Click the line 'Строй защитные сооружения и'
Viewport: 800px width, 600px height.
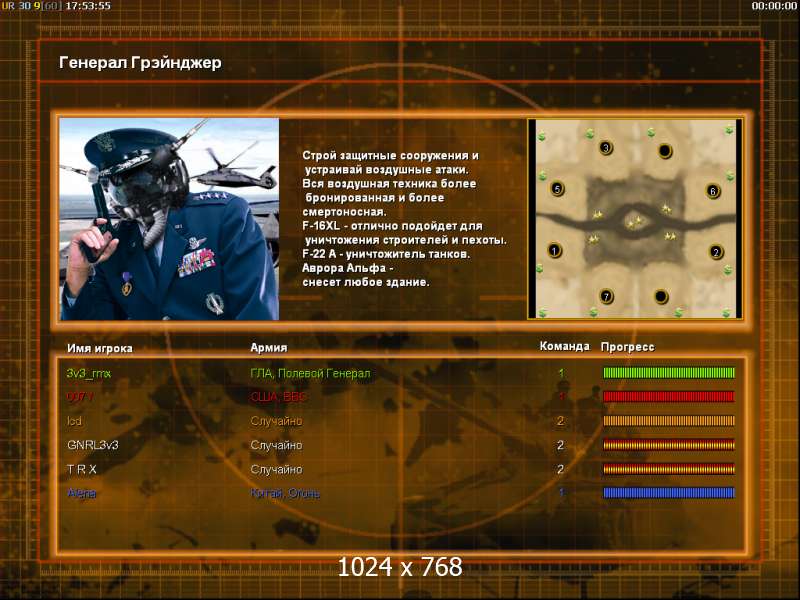pos(390,156)
